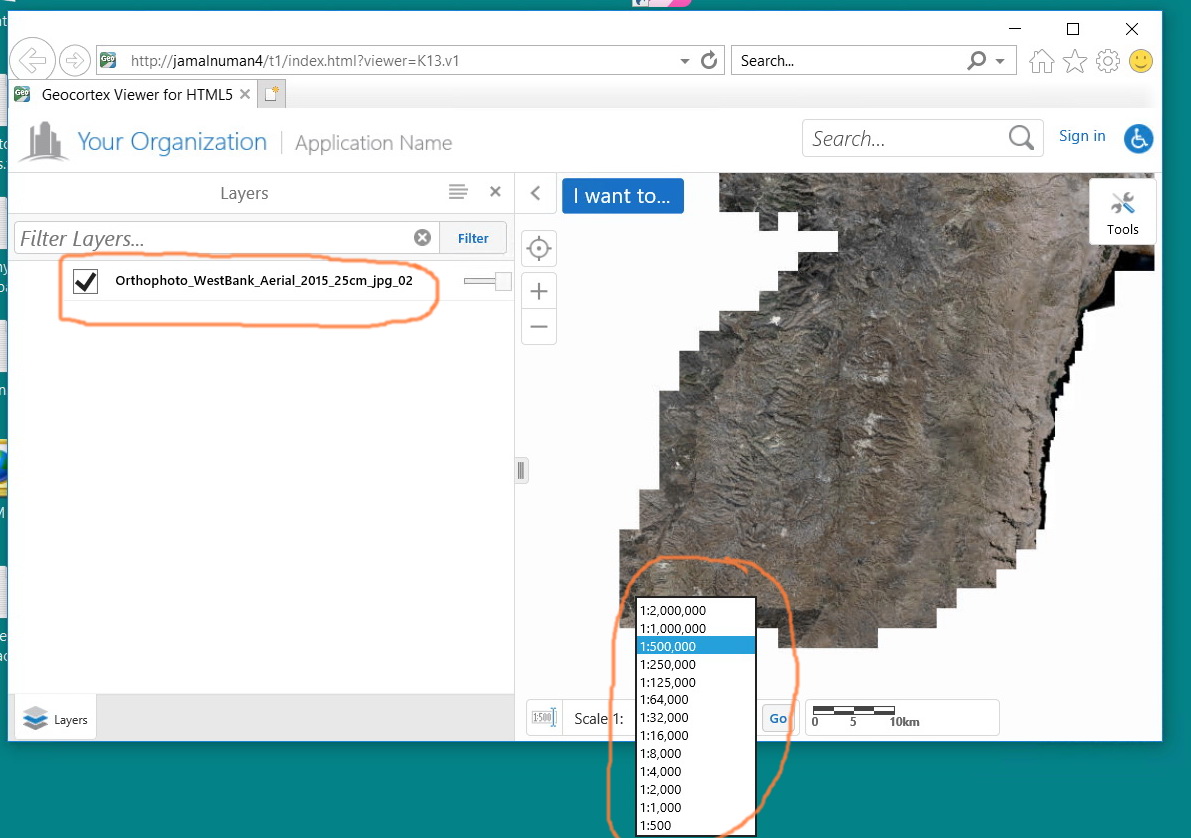
Task: Go forward with the browser forward arrow
Action: point(74,60)
